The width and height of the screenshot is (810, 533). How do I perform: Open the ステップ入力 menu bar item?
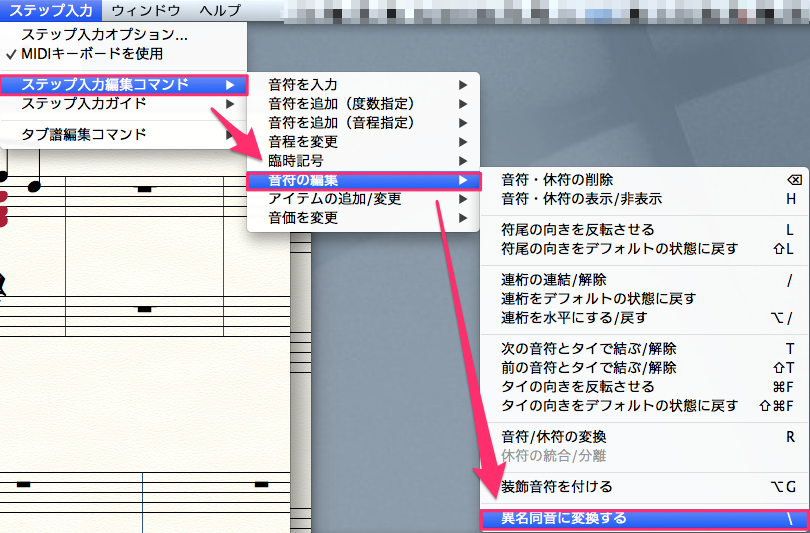pyautogui.click(x=51, y=10)
